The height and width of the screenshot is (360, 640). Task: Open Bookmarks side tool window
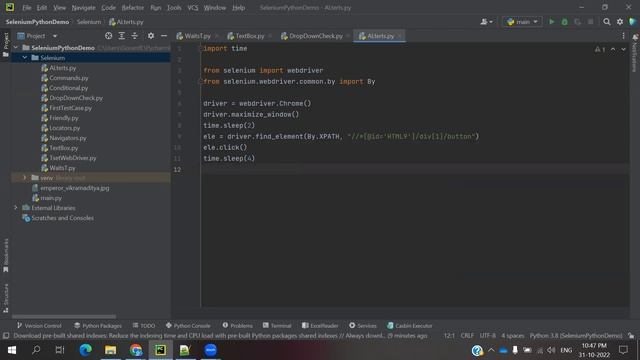click(6, 256)
